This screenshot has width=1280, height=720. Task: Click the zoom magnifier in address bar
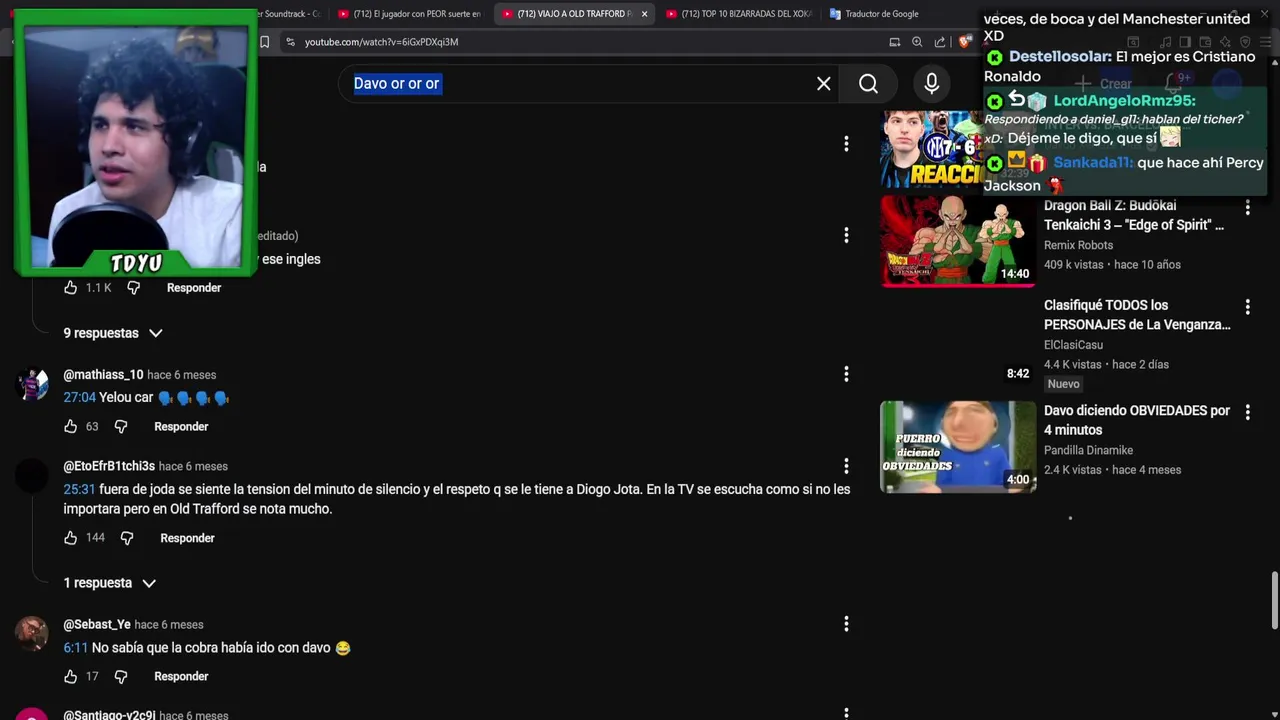(x=917, y=42)
